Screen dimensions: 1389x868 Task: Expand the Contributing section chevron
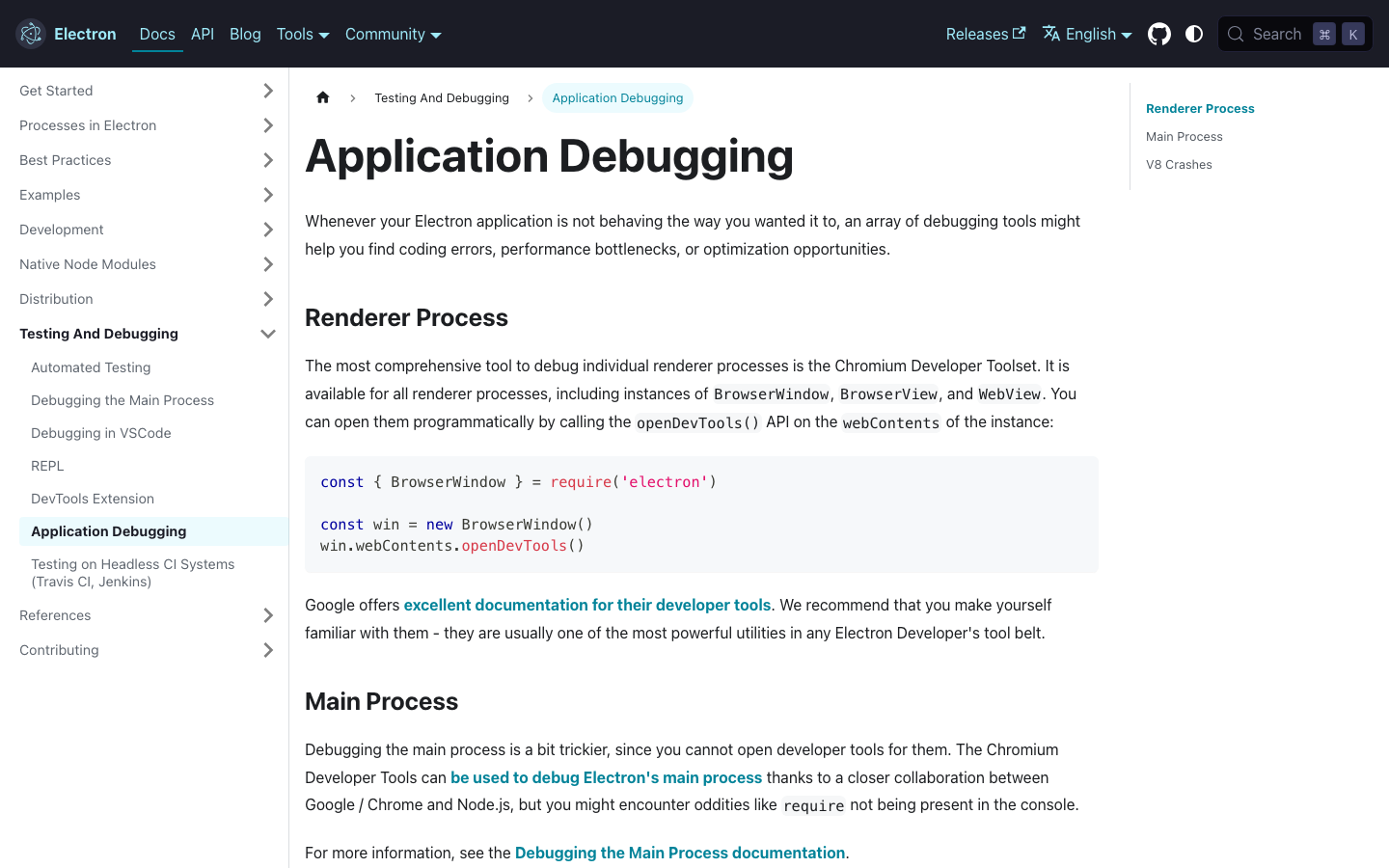coord(268,650)
